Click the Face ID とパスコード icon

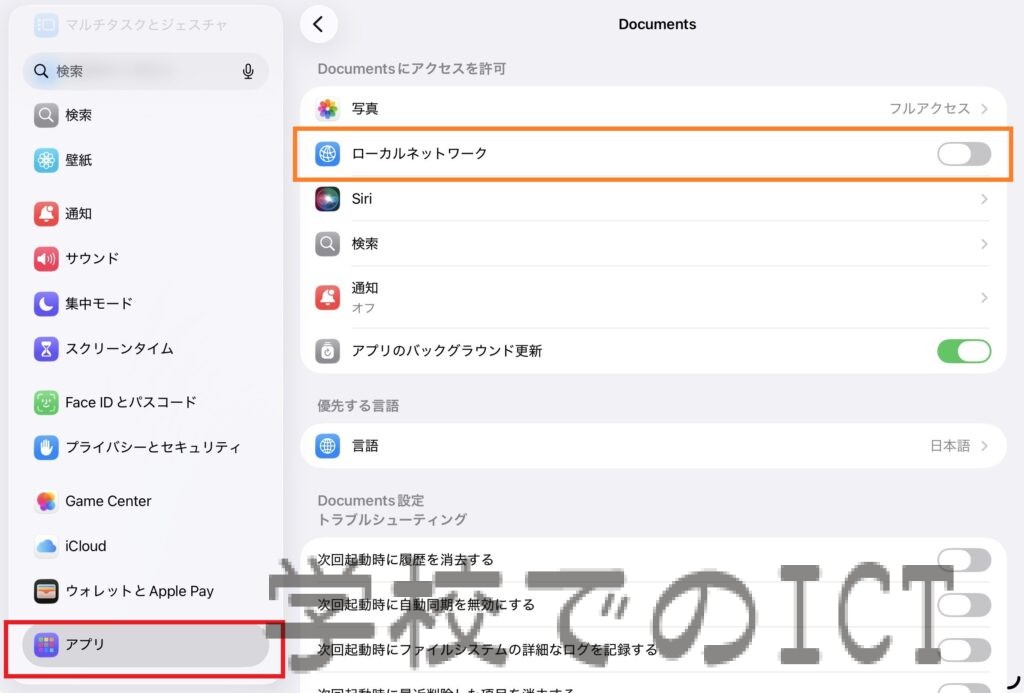(x=46, y=402)
